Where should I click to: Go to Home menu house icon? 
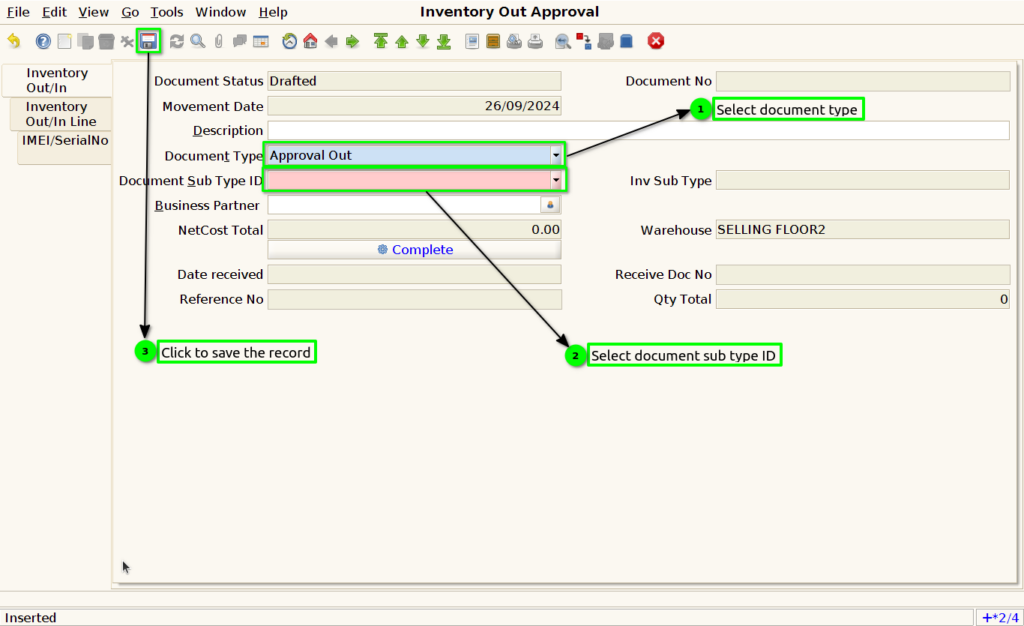(310, 41)
